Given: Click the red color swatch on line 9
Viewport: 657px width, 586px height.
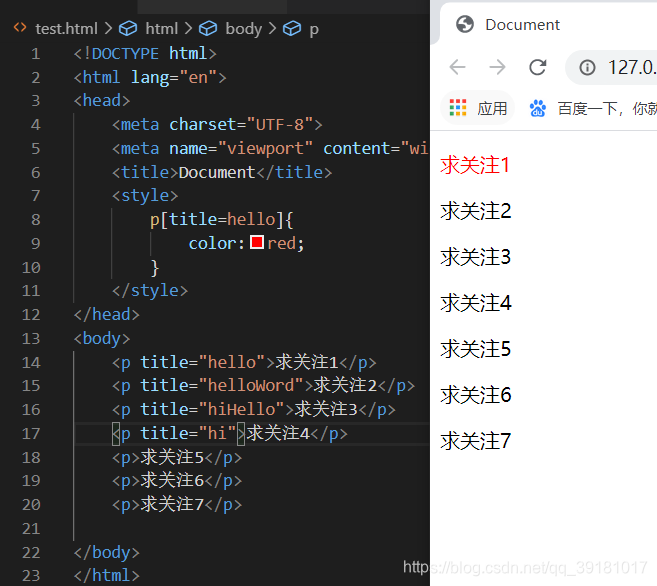Looking at the screenshot, I should 256,242.
